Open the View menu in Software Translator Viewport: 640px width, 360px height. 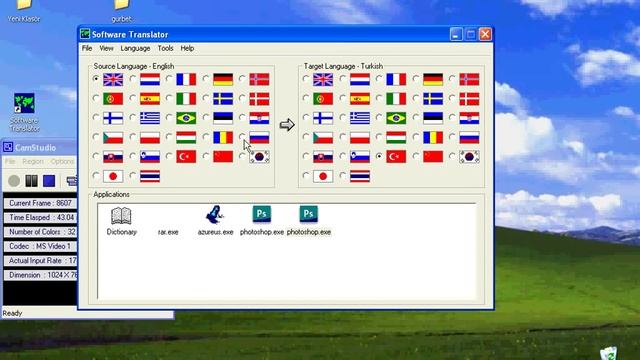[106, 48]
